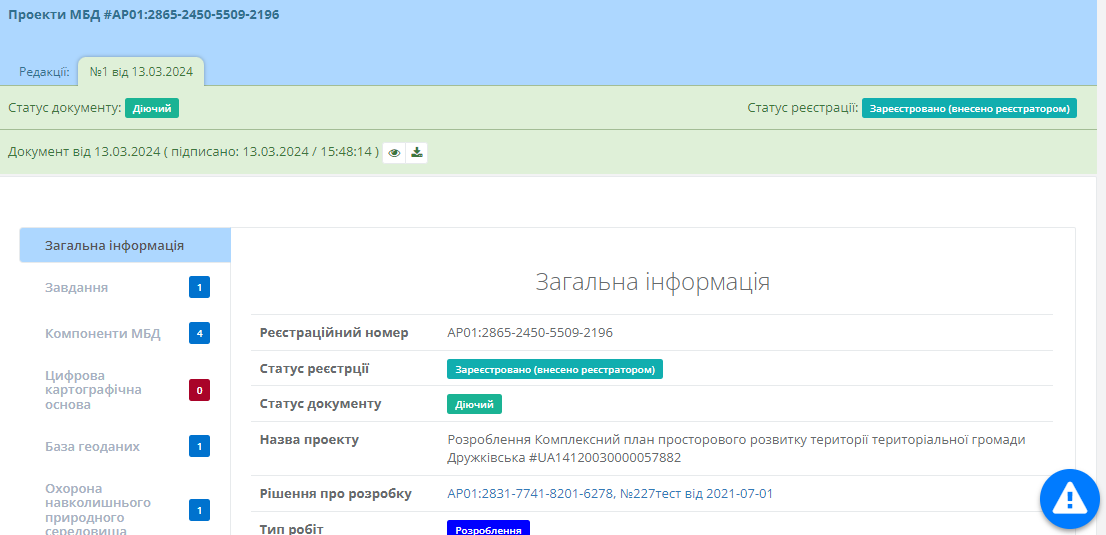Viewport: 1106px width, 535px height.
Task: Switch to Компоненти МБД section
Action: 102,334
